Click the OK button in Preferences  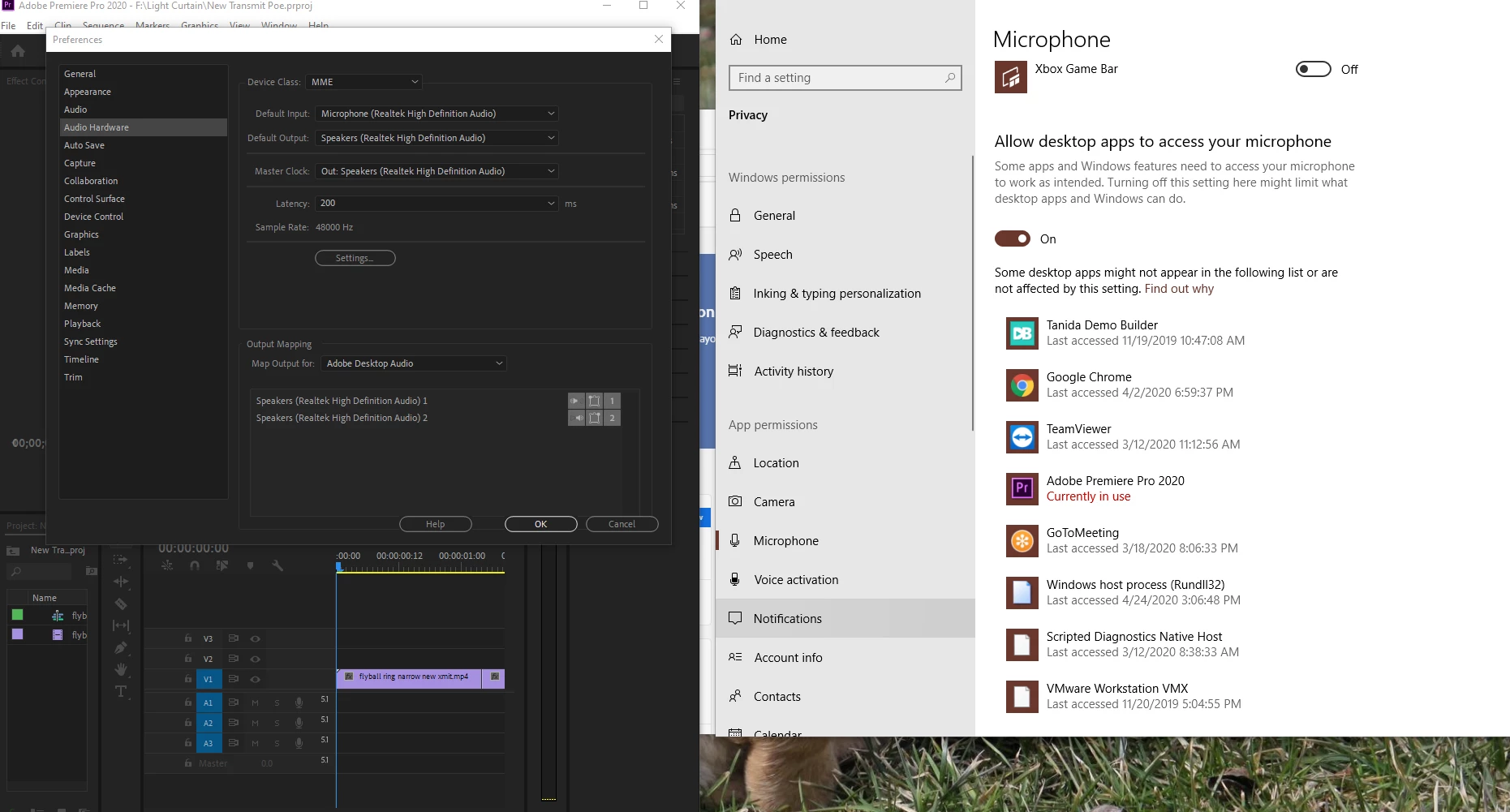(x=541, y=524)
